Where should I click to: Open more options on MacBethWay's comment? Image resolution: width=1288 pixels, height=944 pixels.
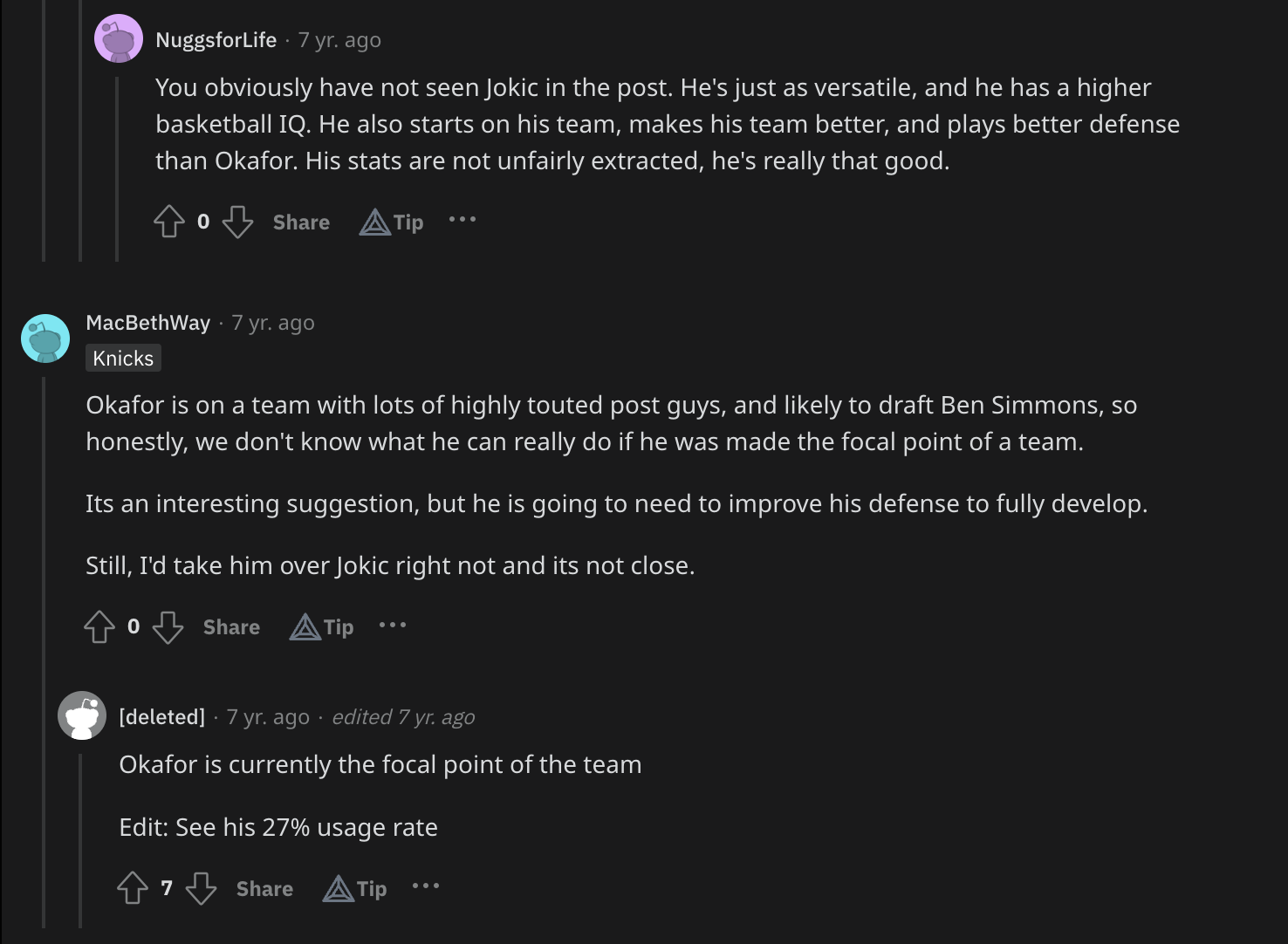coord(393,625)
